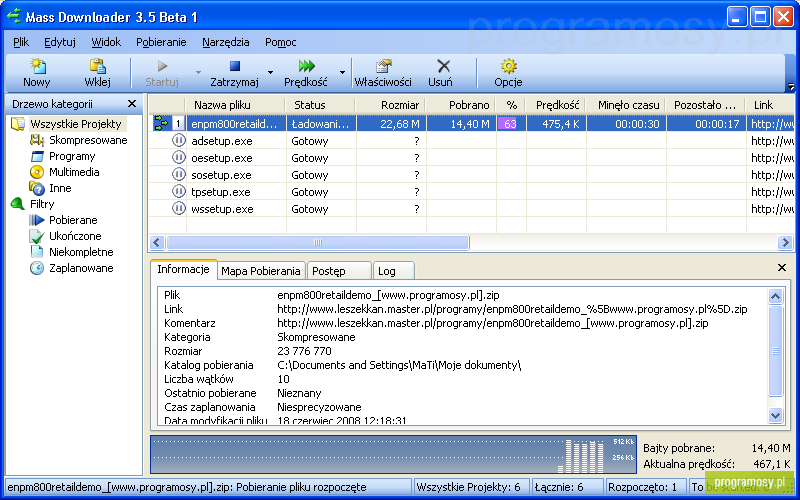
Task: Open dropdown arrow next to Startuj
Action: [x=198, y=73]
